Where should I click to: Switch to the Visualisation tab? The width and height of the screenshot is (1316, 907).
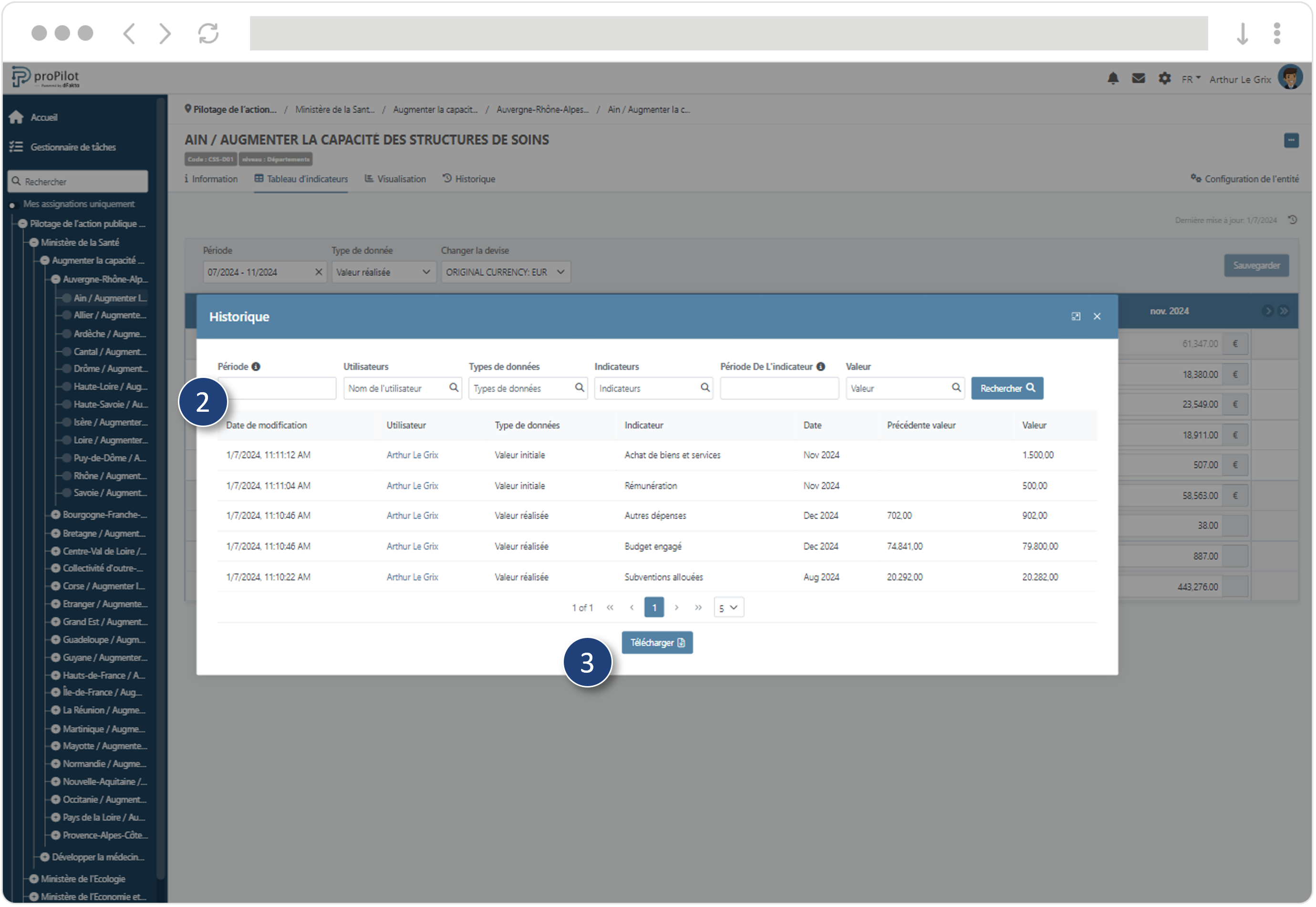click(x=395, y=179)
